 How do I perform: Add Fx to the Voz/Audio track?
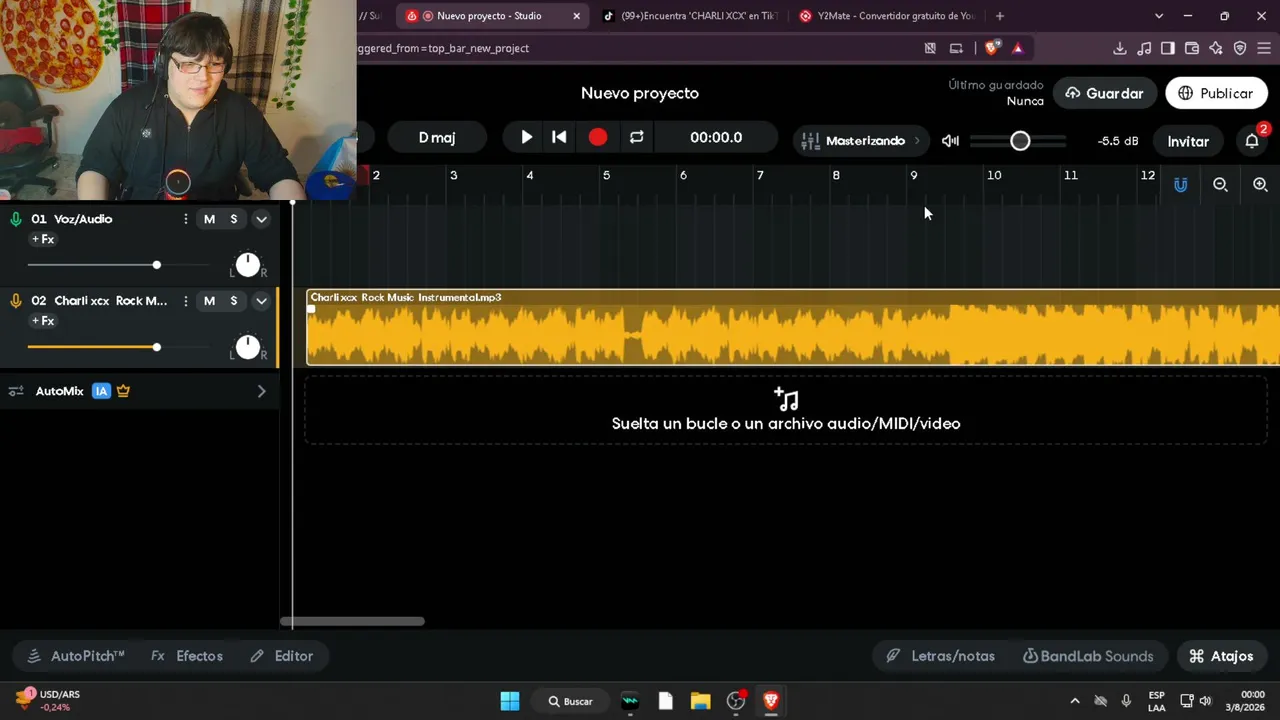point(43,239)
